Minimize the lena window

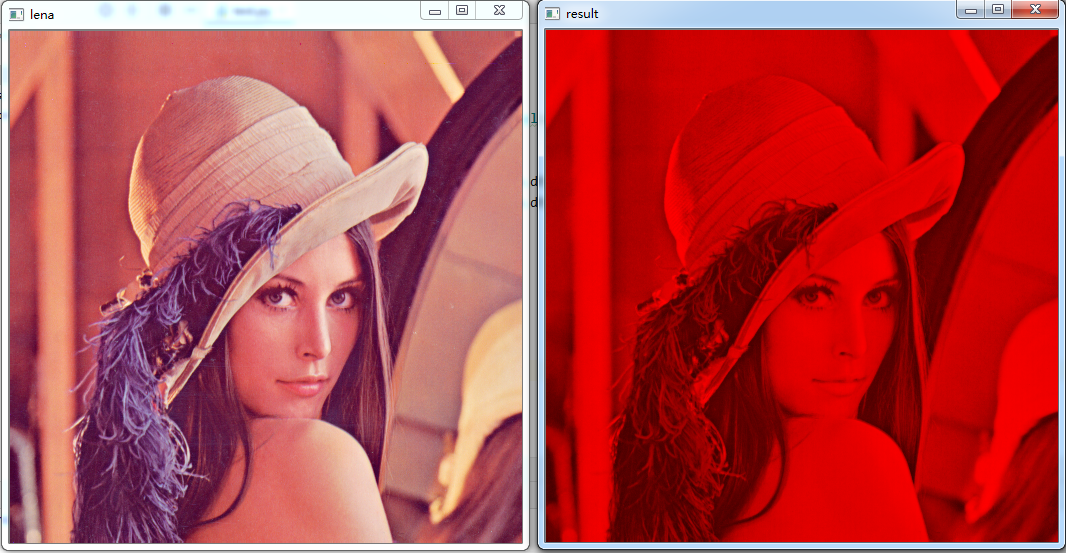(434, 10)
